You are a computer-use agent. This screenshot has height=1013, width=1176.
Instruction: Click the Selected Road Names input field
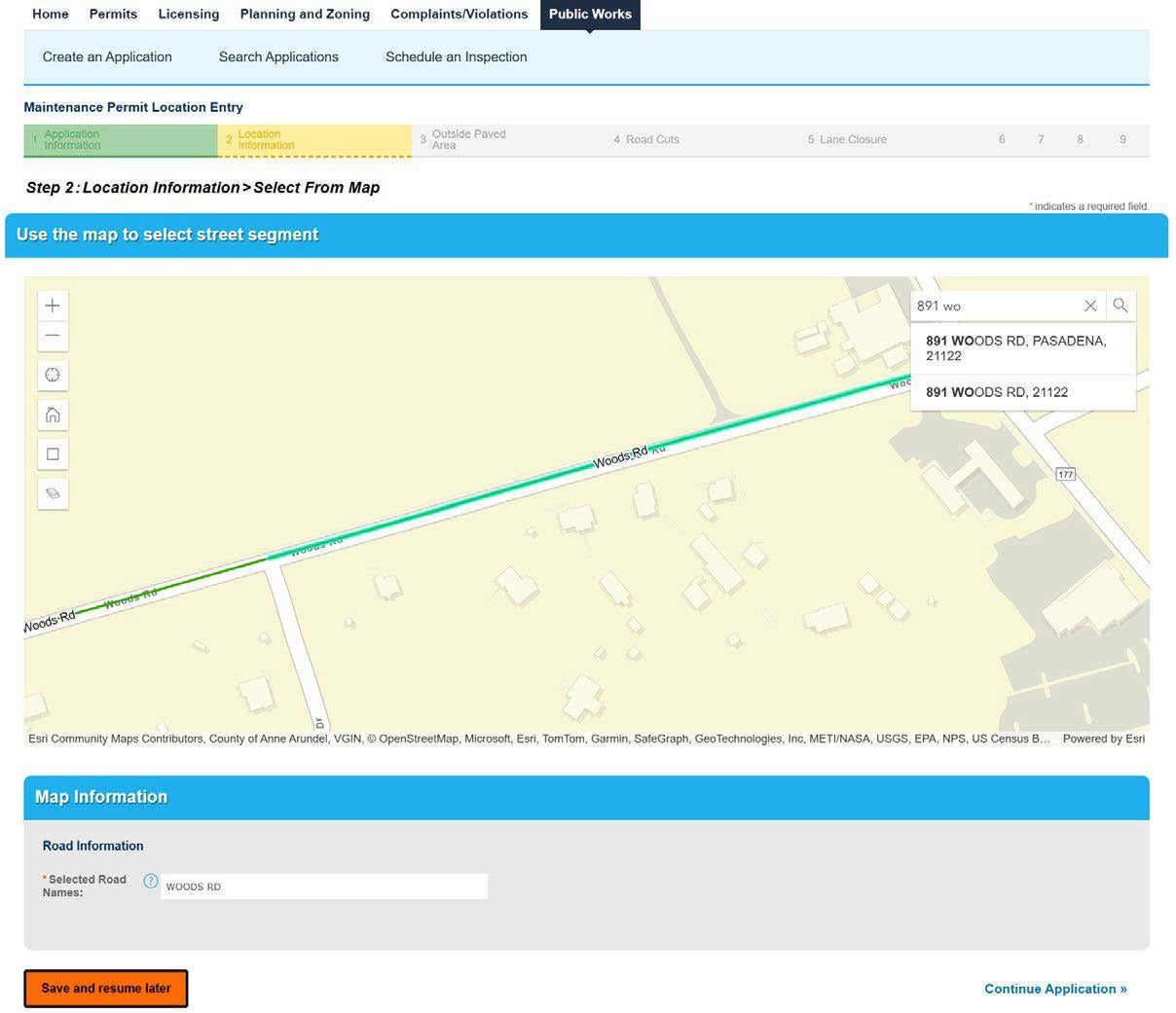tap(323, 886)
